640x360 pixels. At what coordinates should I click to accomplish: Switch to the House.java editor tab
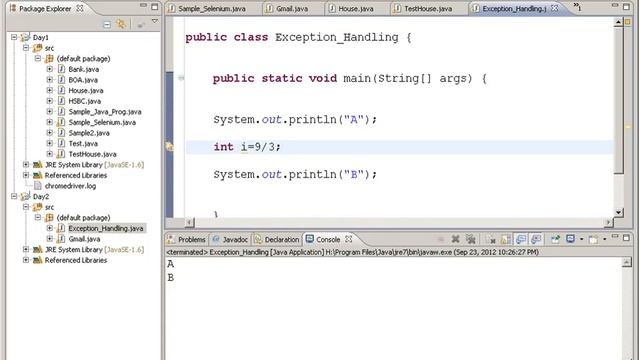click(x=356, y=8)
